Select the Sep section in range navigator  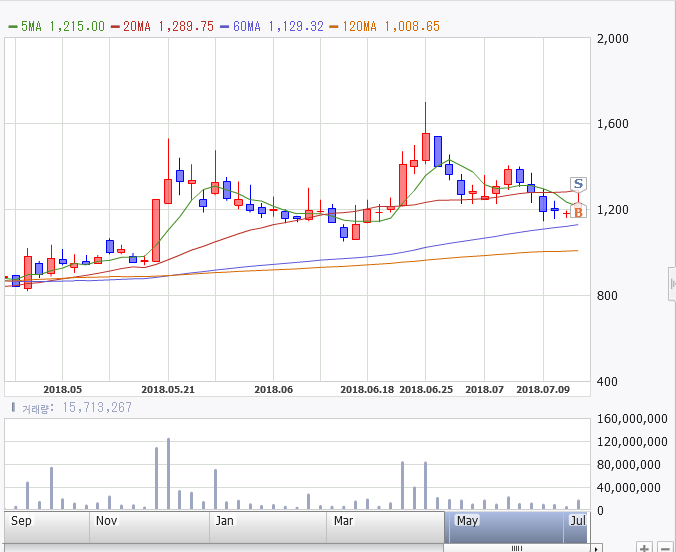tap(47, 527)
